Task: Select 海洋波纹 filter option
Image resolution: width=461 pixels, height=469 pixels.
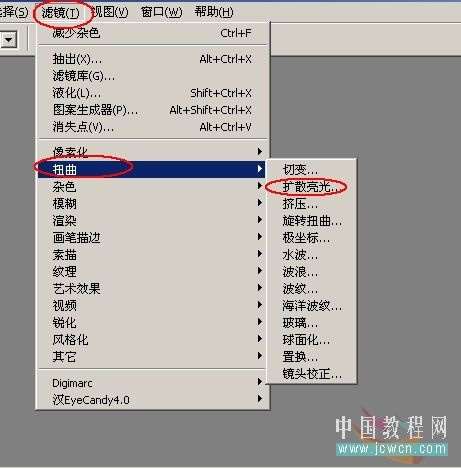Action: pyautogui.click(x=311, y=306)
